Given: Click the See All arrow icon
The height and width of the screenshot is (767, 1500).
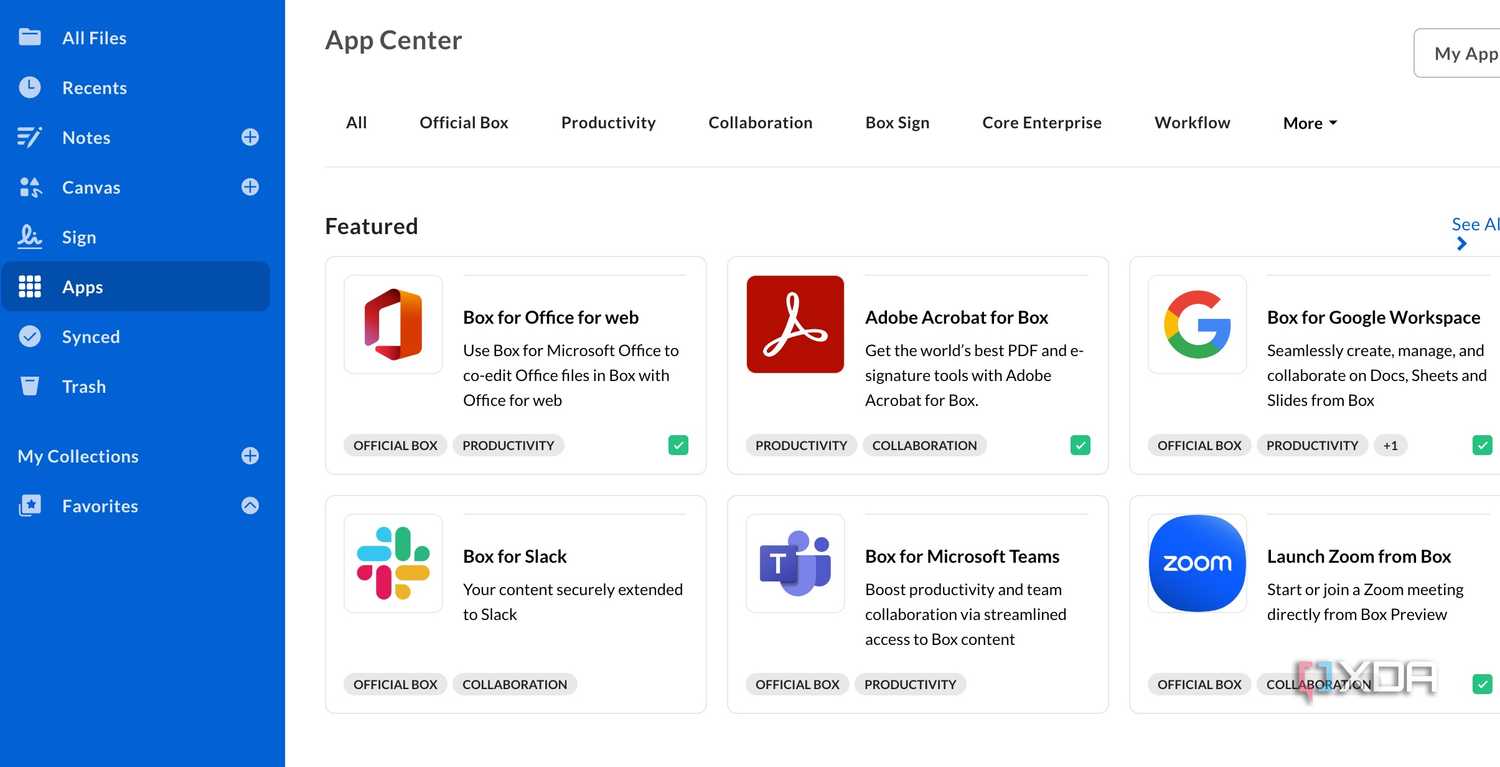Looking at the screenshot, I should click(x=1462, y=244).
